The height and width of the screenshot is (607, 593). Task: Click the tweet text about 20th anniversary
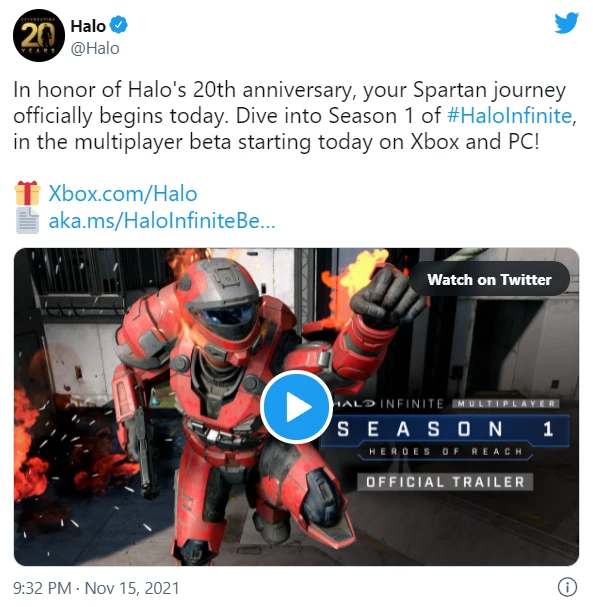[x=295, y=115]
